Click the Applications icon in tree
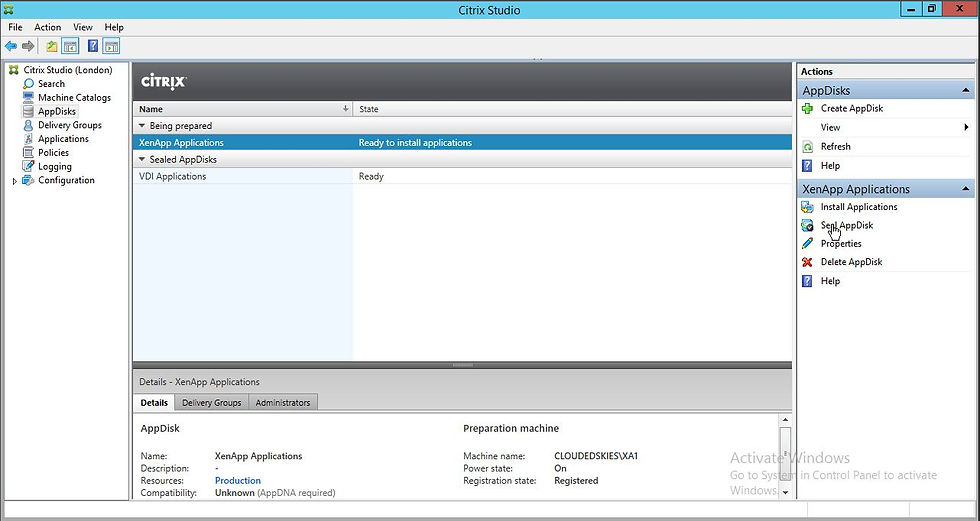 pyautogui.click(x=28, y=139)
